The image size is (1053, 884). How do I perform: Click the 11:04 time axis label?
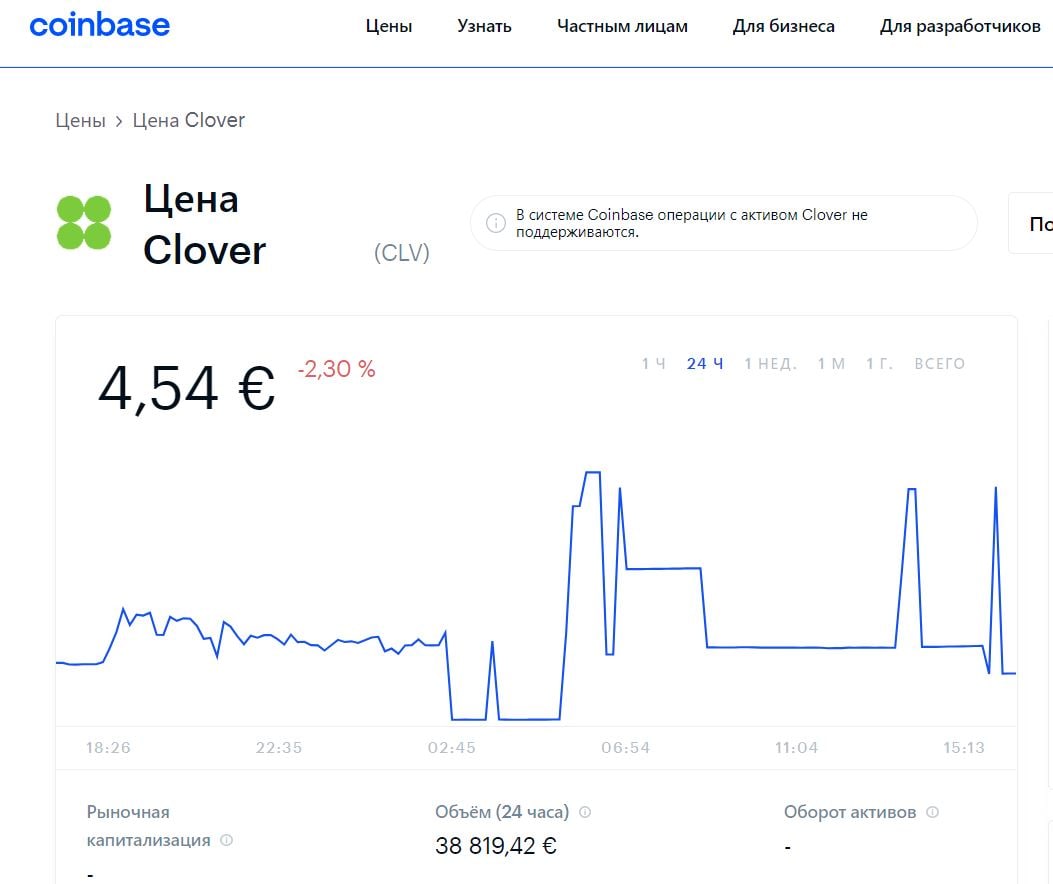pyautogui.click(x=796, y=748)
